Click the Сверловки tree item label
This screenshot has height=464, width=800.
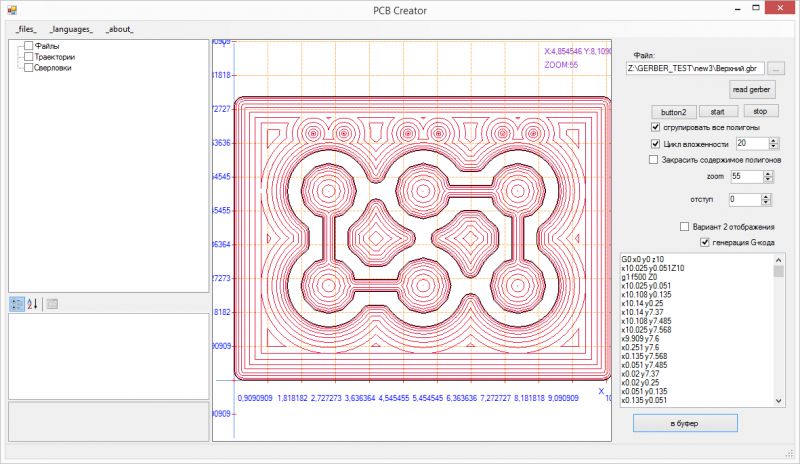pos(53,67)
